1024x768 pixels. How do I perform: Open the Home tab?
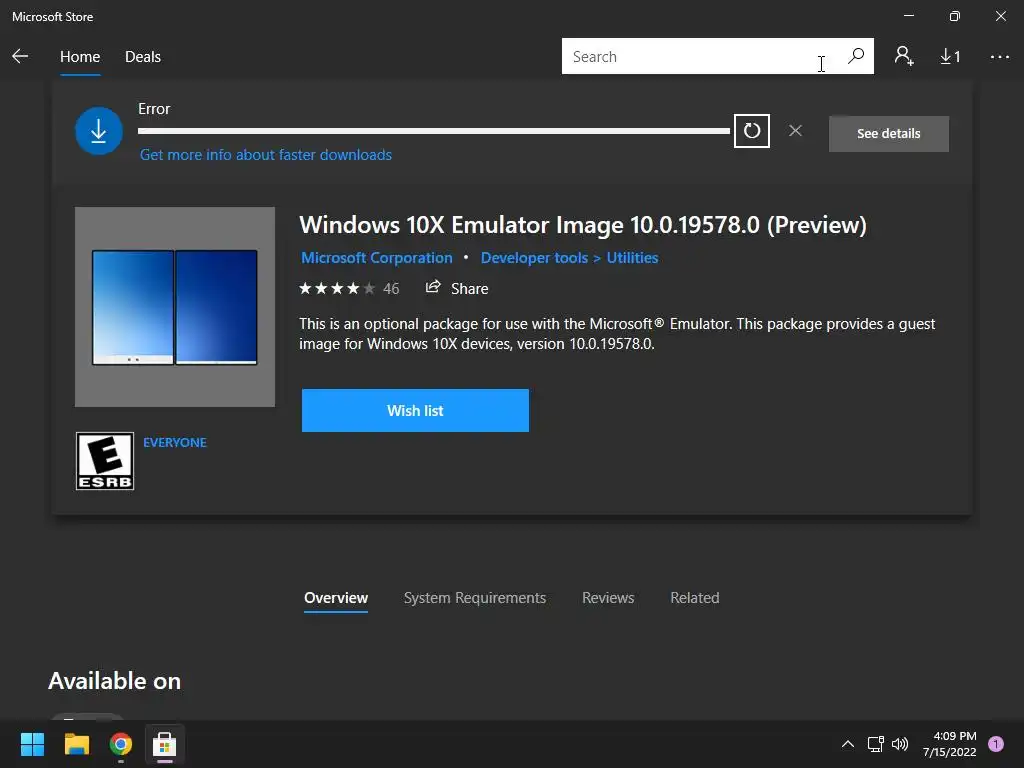80,57
